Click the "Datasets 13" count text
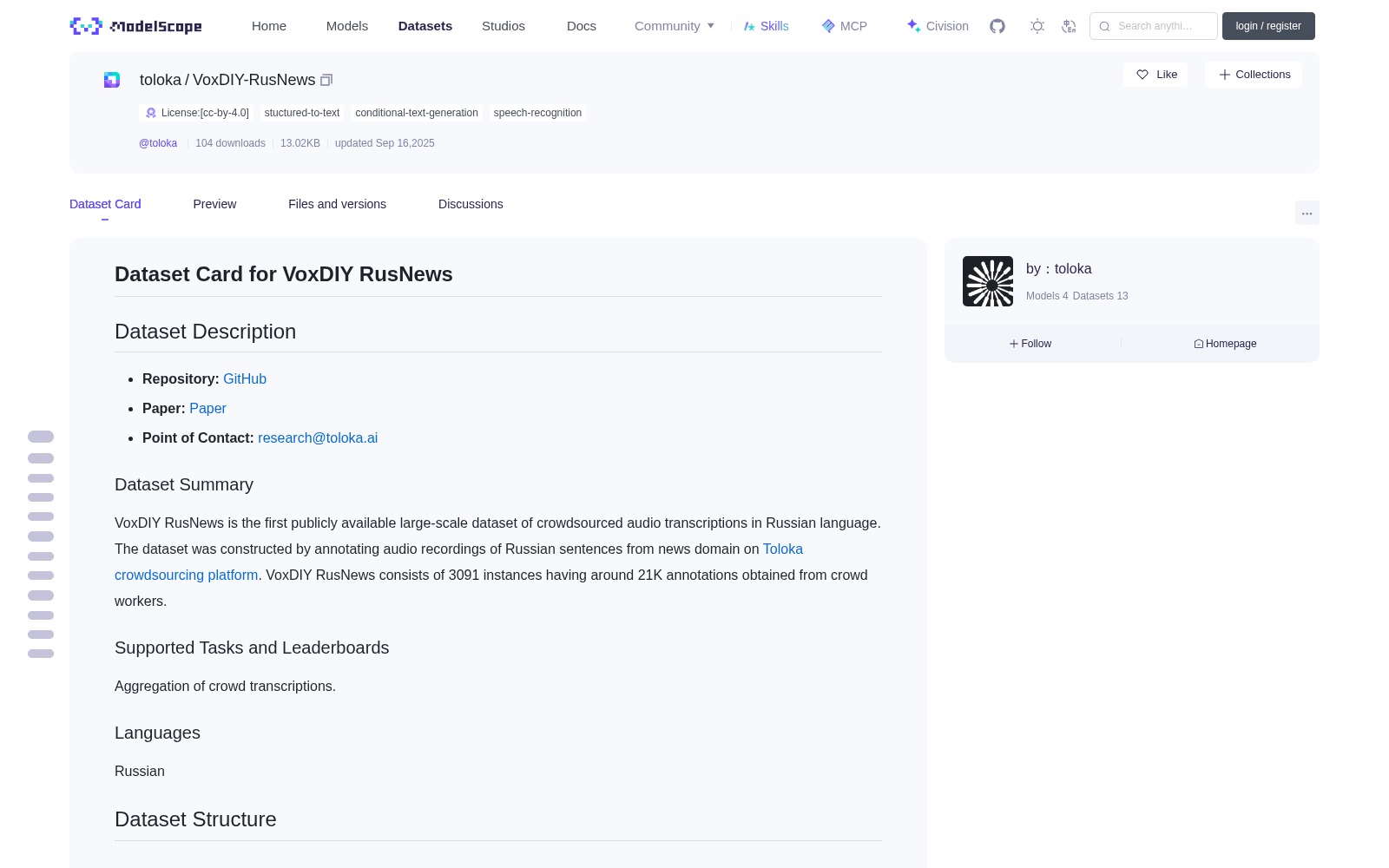The height and width of the screenshot is (868, 1389). pyautogui.click(x=1101, y=296)
